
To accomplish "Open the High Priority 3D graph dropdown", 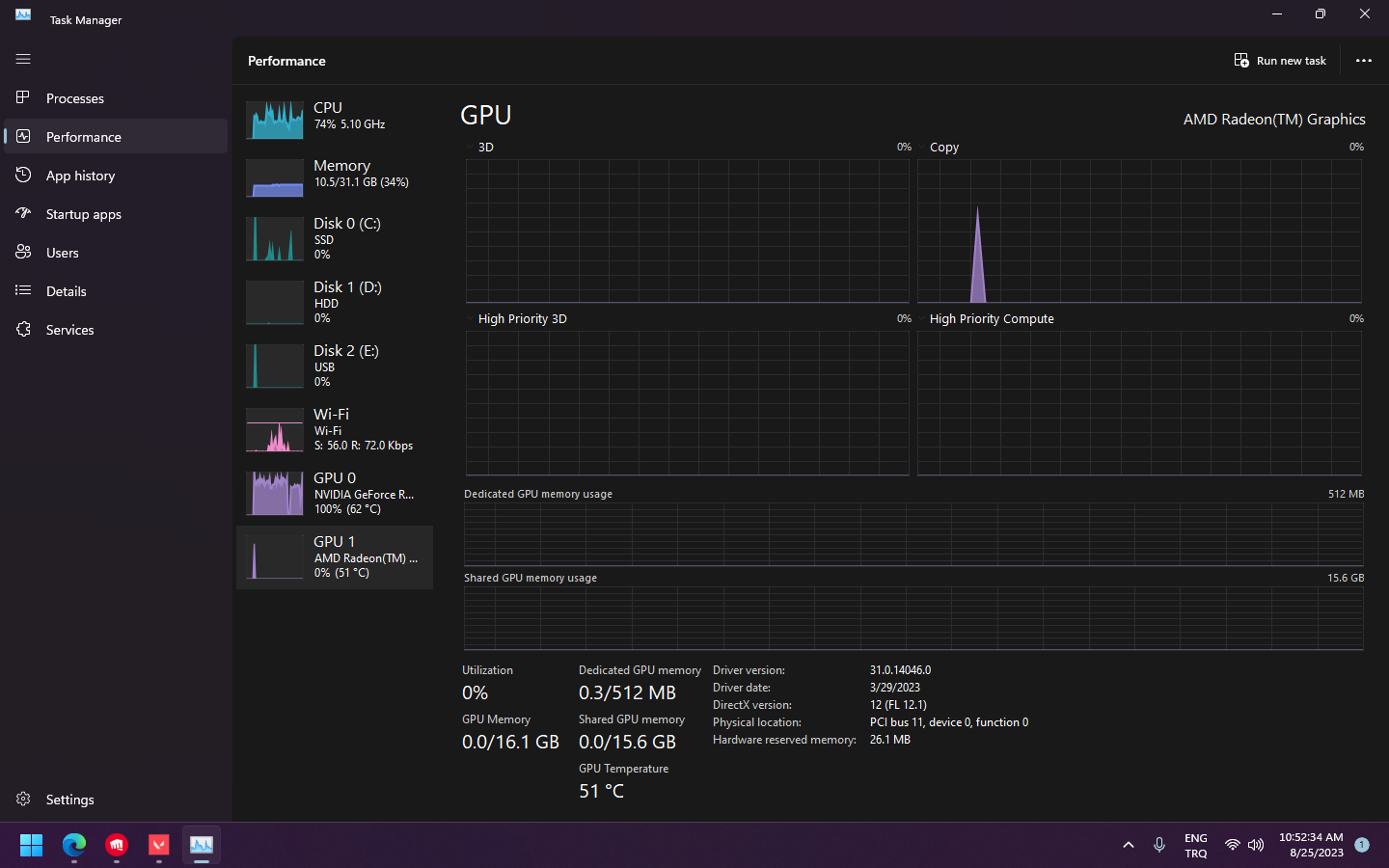I will click(516, 319).
